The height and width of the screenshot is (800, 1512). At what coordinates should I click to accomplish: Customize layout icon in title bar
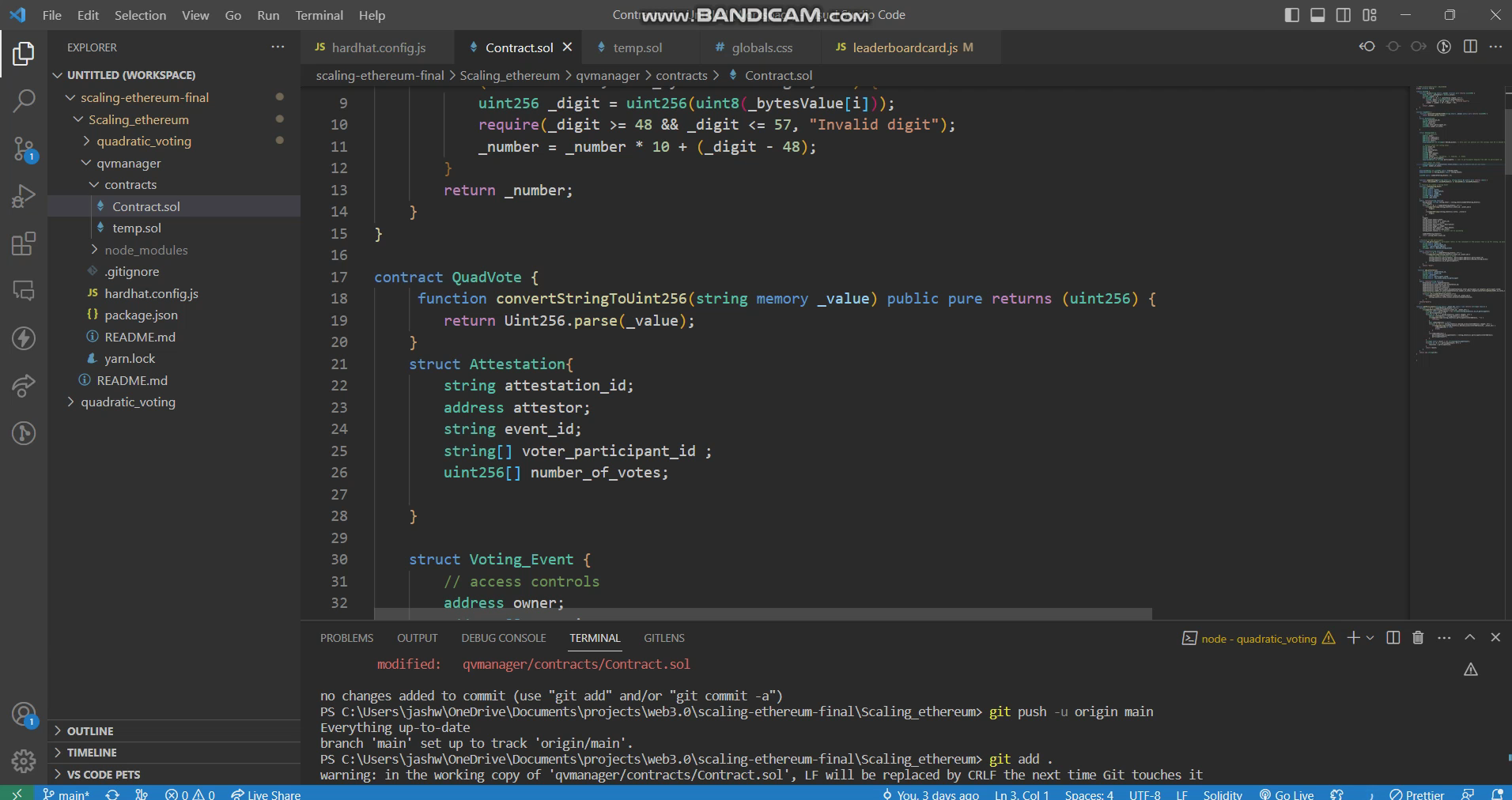(1370, 15)
